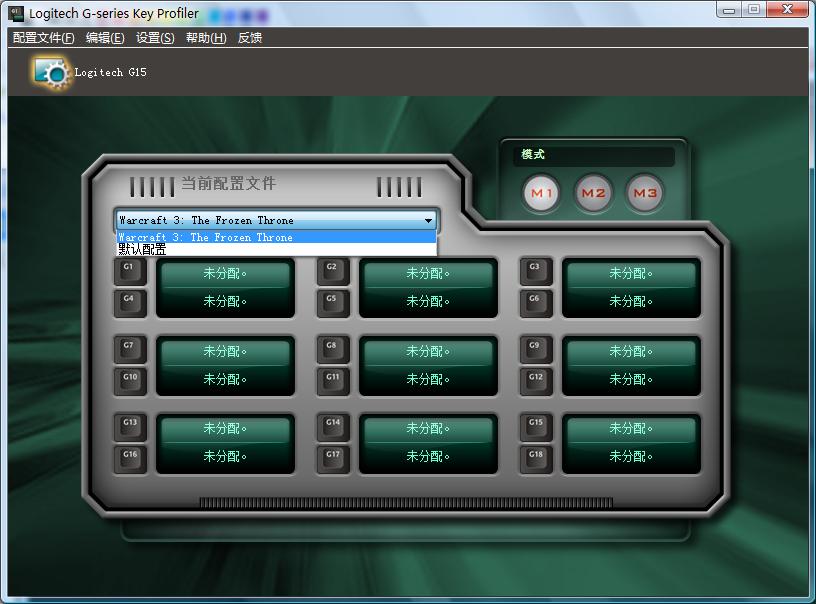Viewport: 816px width, 604px height.
Task: Click the 当前配置文件 panel heading
Action: [x=228, y=184]
